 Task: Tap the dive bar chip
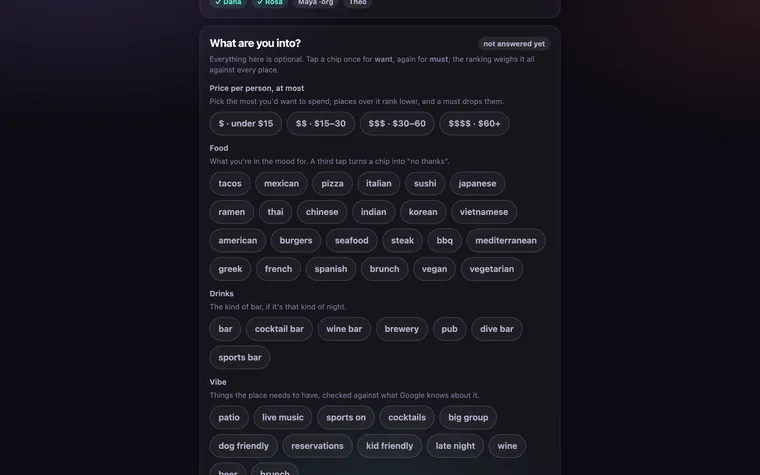pos(496,329)
